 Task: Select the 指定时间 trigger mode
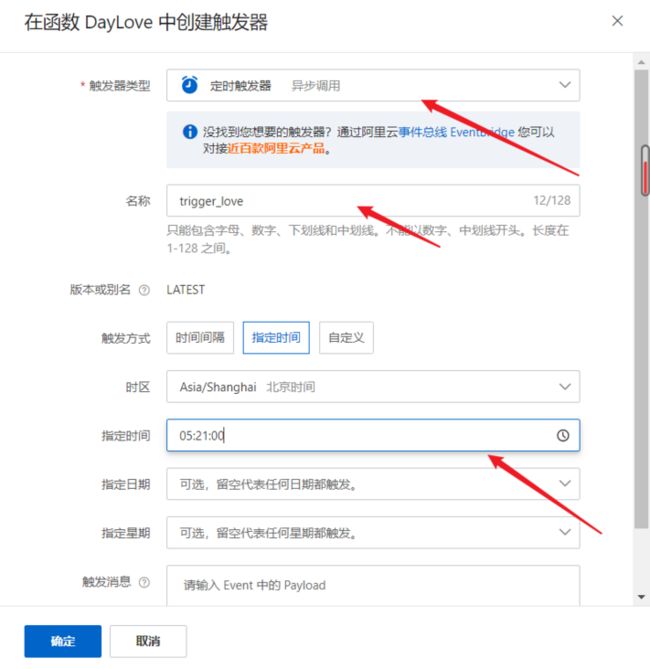point(276,337)
